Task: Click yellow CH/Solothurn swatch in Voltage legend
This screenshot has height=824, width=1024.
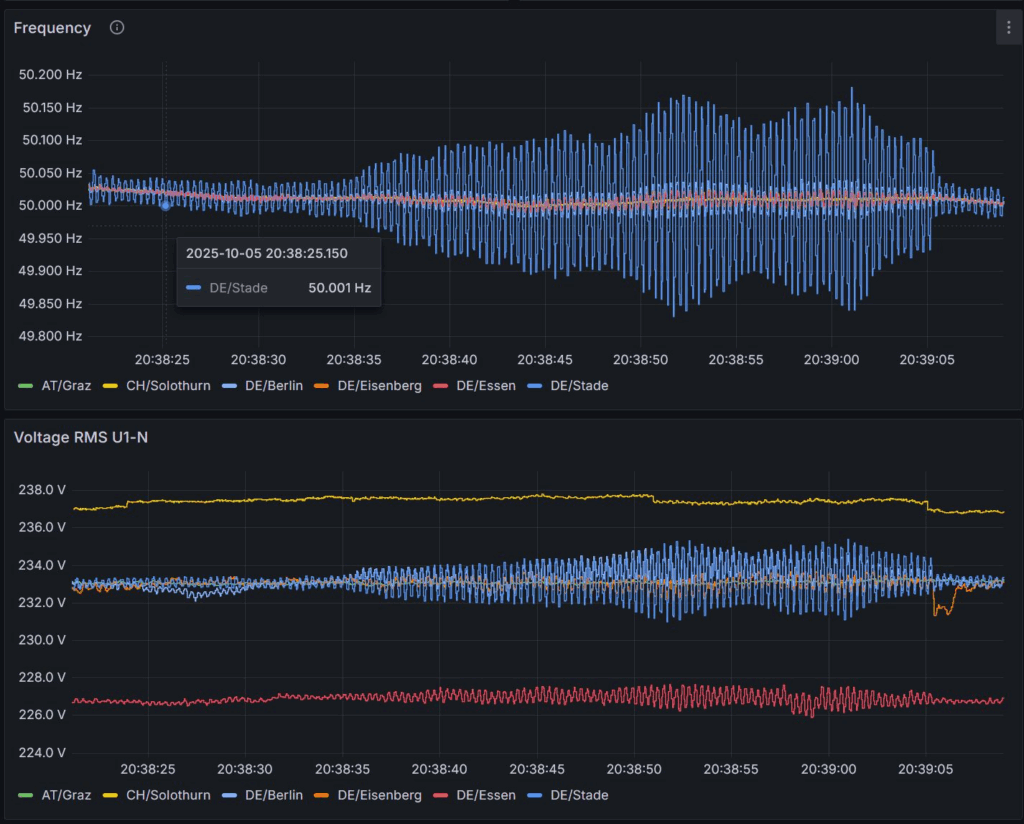Action: pos(110,795)
